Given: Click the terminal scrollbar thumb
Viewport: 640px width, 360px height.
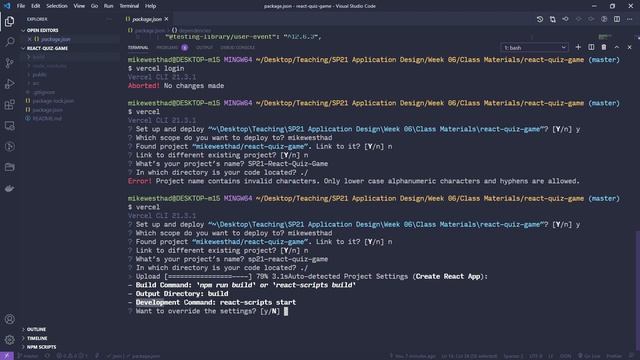Looking at the screenshot, I should (637, 291).
